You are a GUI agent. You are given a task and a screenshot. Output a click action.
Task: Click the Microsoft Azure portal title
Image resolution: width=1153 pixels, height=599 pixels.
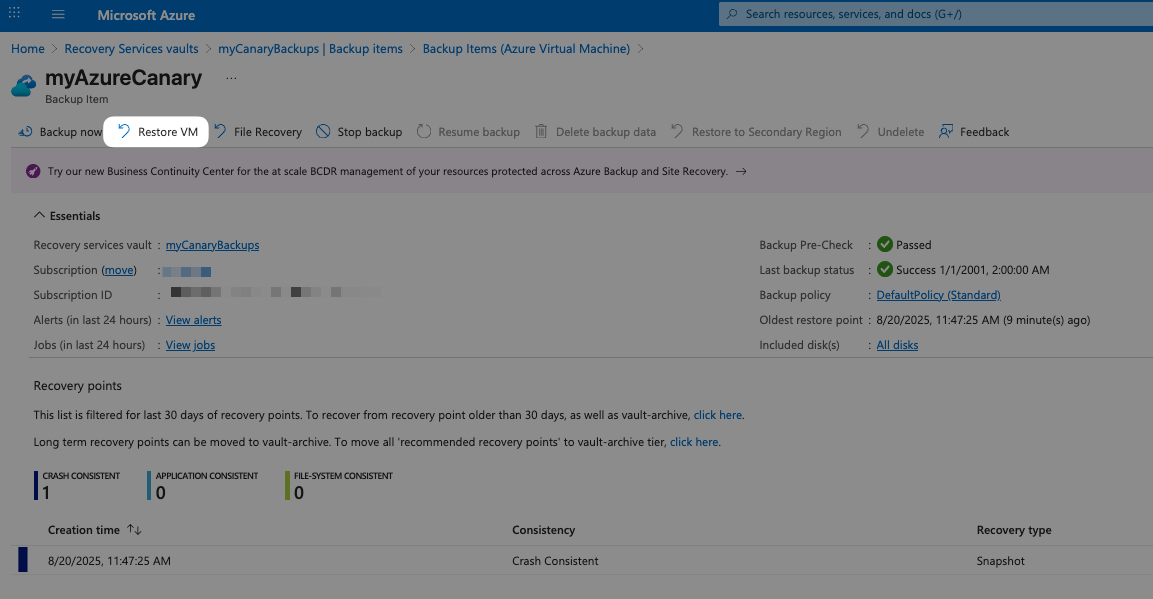click(146, 15)
